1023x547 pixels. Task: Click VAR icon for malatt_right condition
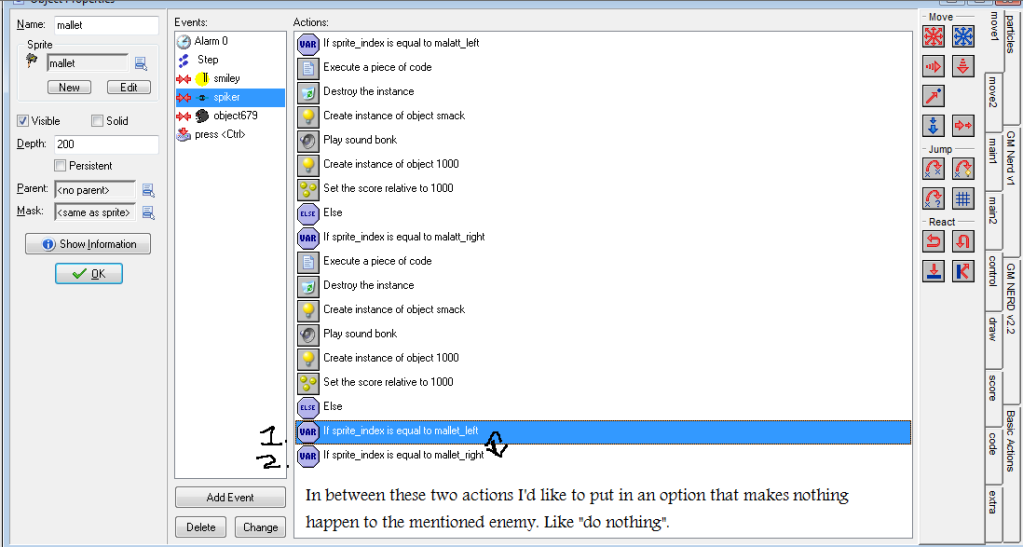click(308, 238)
